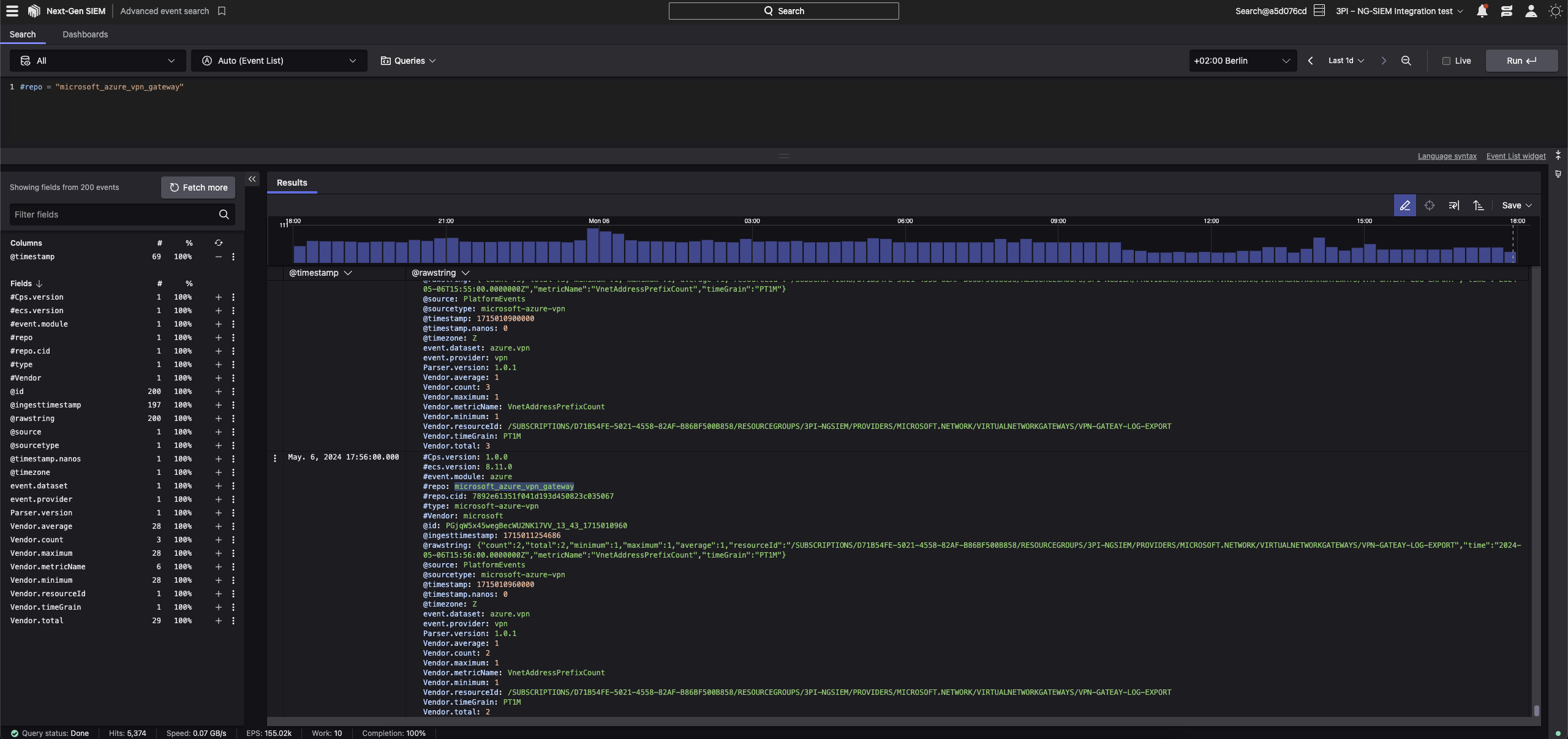This screenshot has height=739, width=1568.
Task: Open the hamburger navigation menu
Action: click(x=12, y=10)
